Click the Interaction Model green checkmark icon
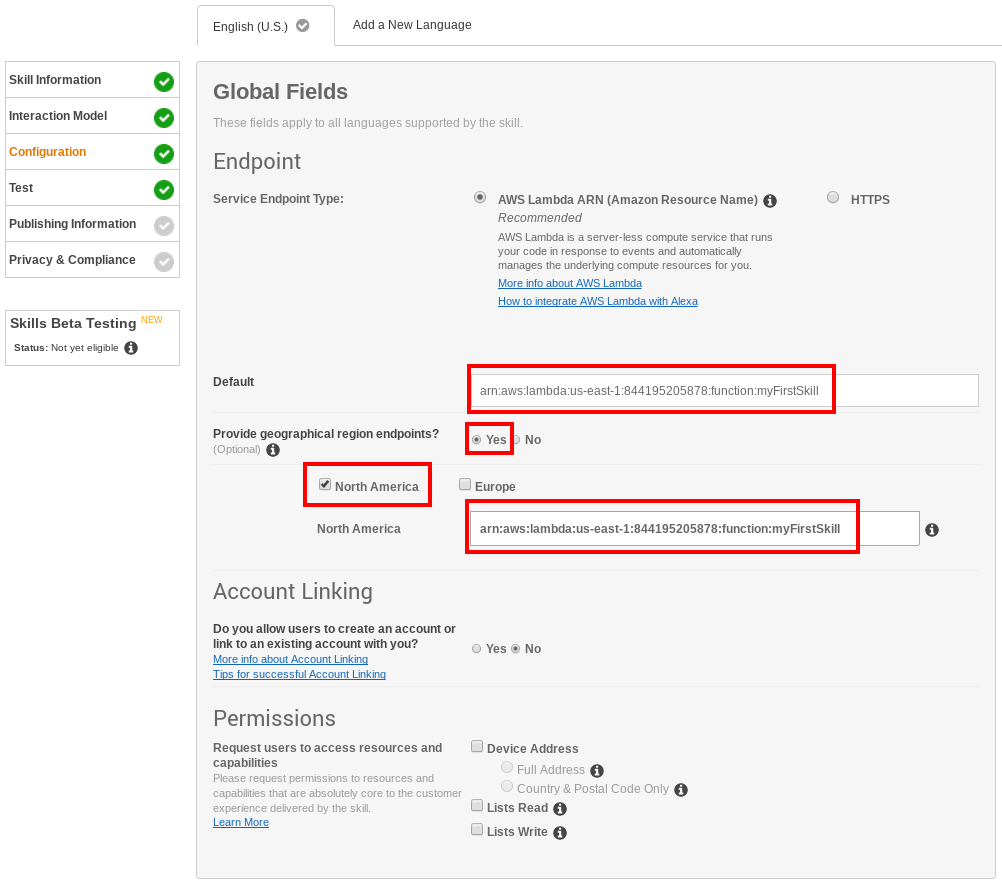 click(164, 118)
